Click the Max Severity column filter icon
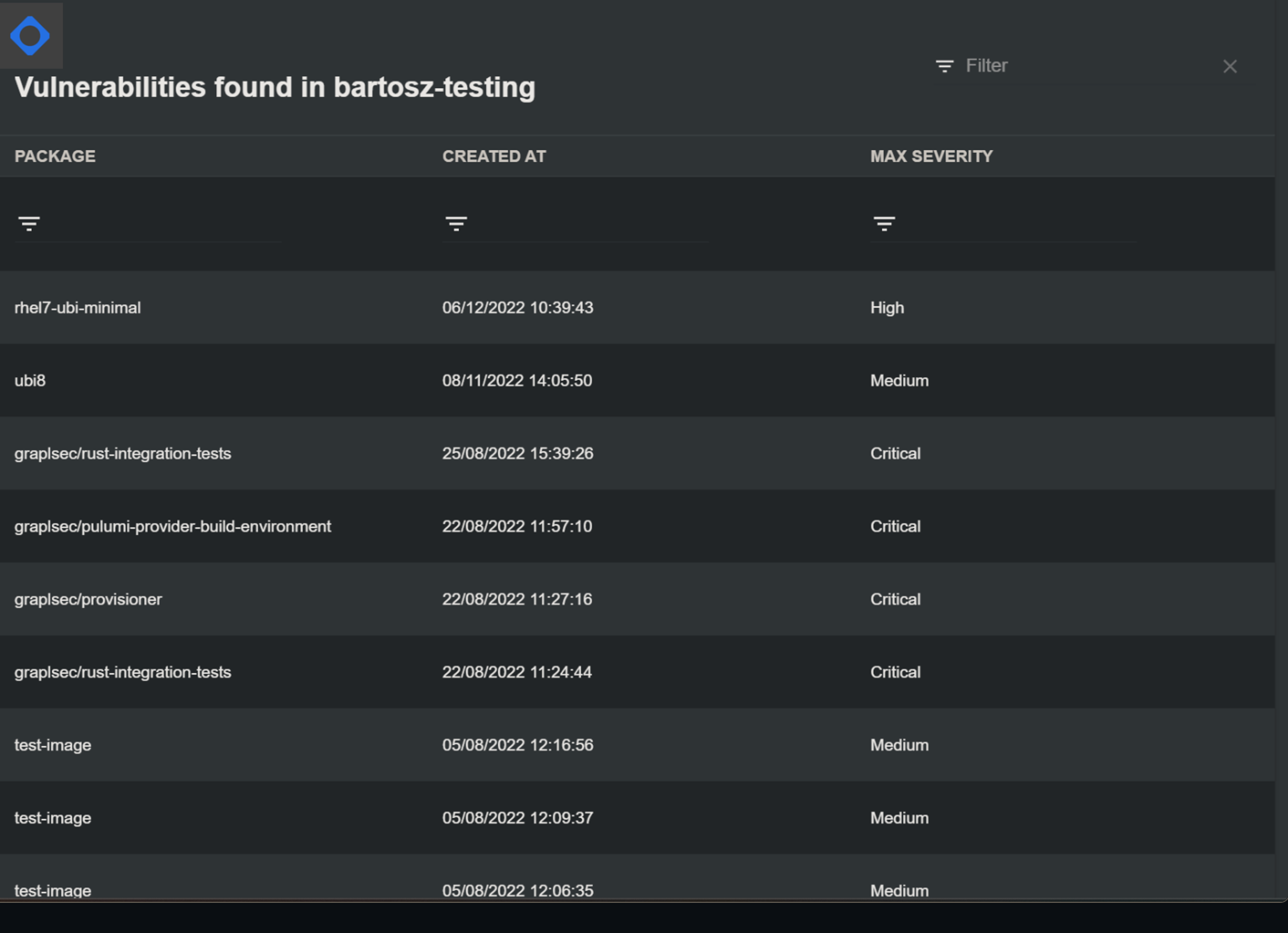The width and height of the screenshot is (1288, 933). point(884,223)
